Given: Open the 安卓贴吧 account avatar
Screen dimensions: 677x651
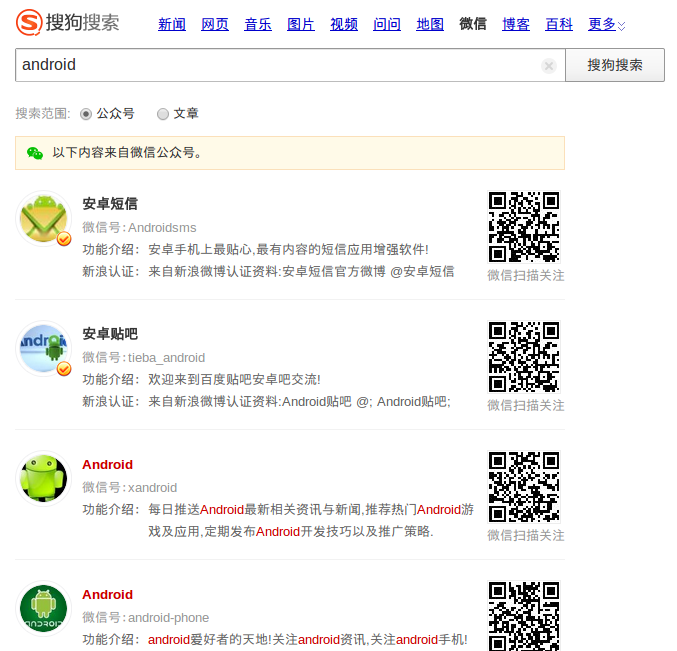Looking at the screenshot, I should tap(44, 349).
